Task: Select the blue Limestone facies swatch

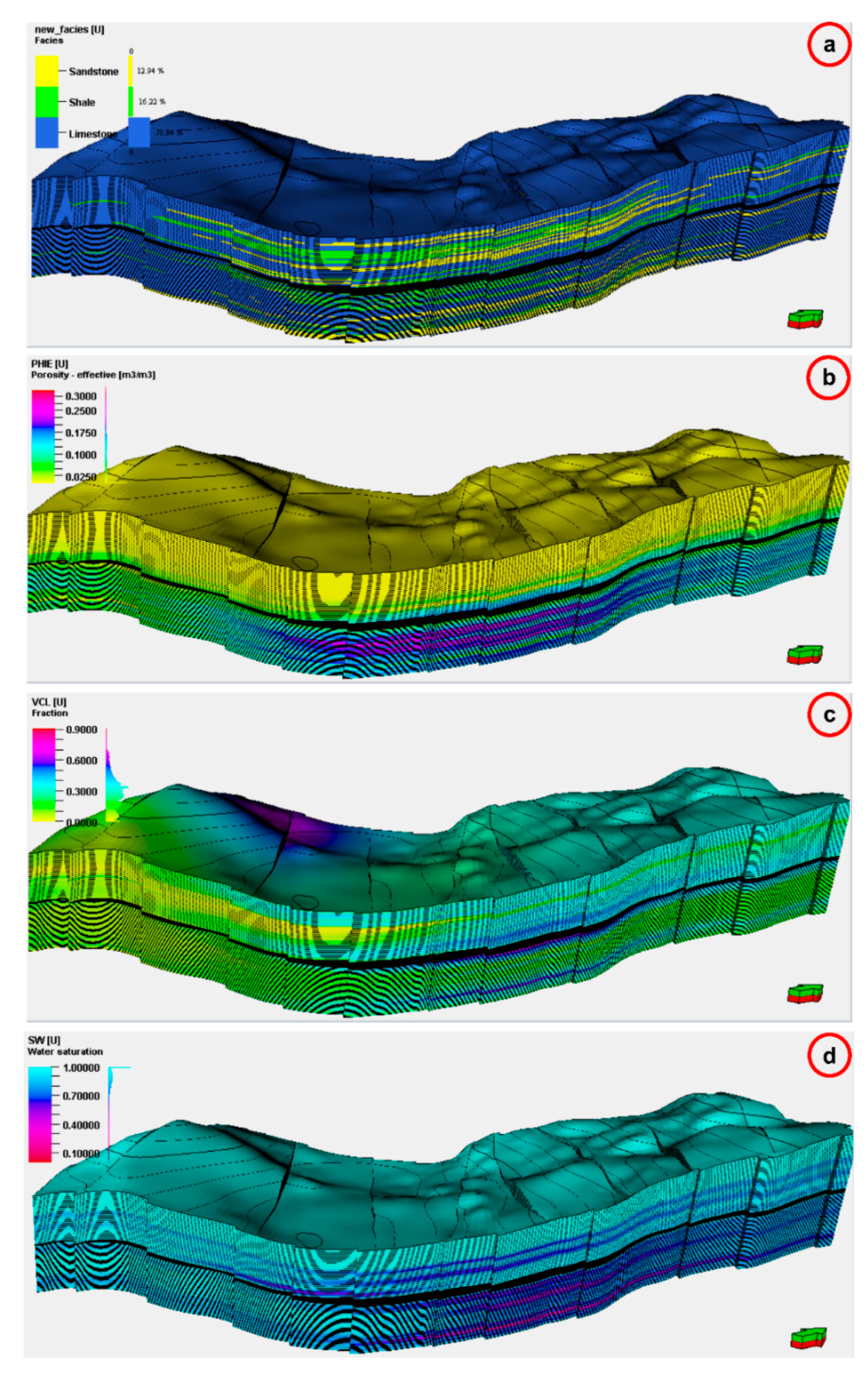Action: click(x=46, y=133)
